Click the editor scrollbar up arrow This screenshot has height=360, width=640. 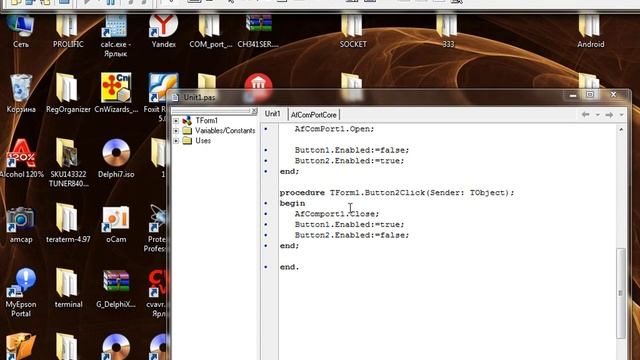621,129
